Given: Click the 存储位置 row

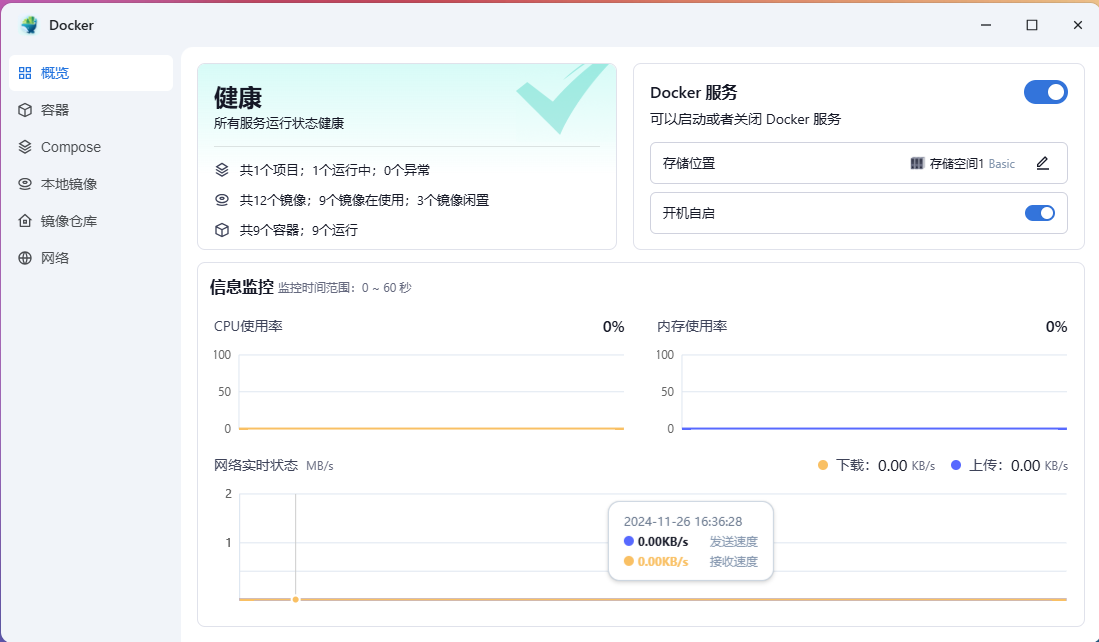Looking at the screenshot, I should [x=859, y=163].
